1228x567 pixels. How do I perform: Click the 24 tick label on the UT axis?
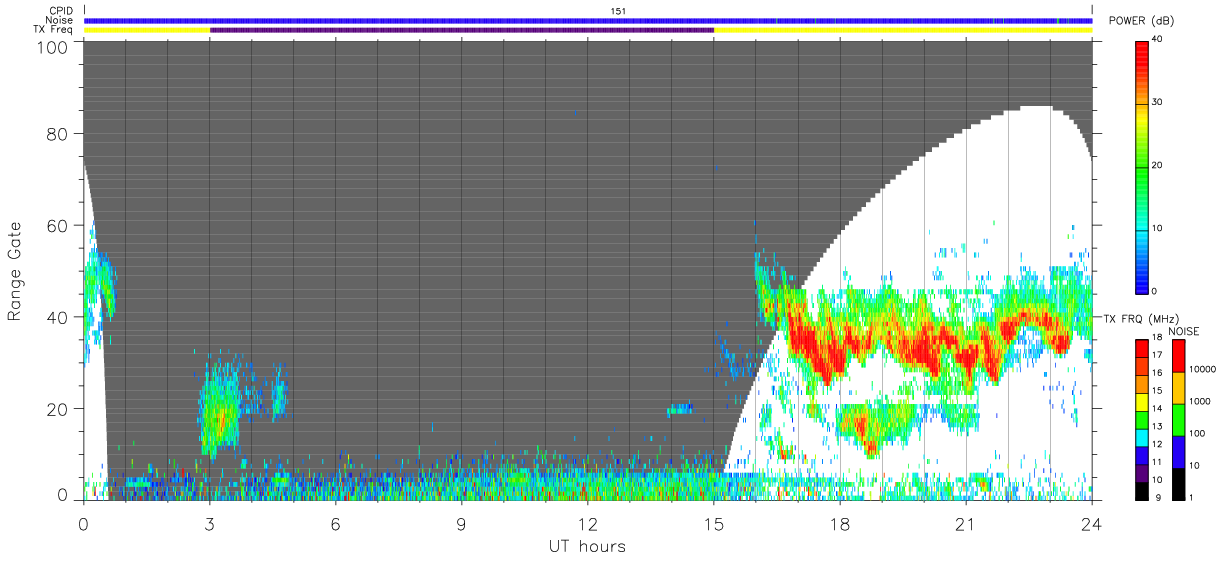(x=1092, y=524)
